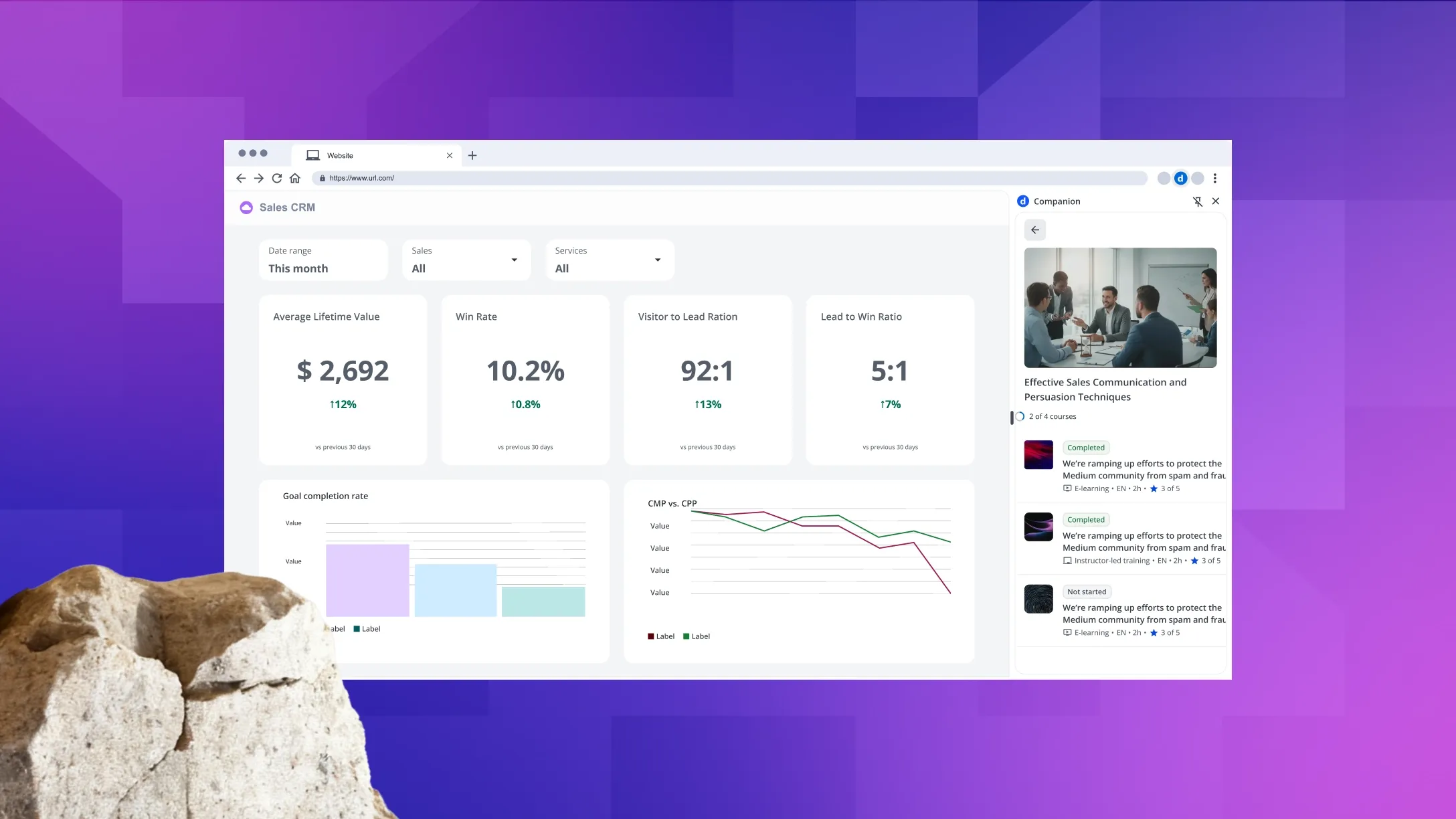Click the browser back arrow
This screenshot has height=819, width=1456.
241,178
